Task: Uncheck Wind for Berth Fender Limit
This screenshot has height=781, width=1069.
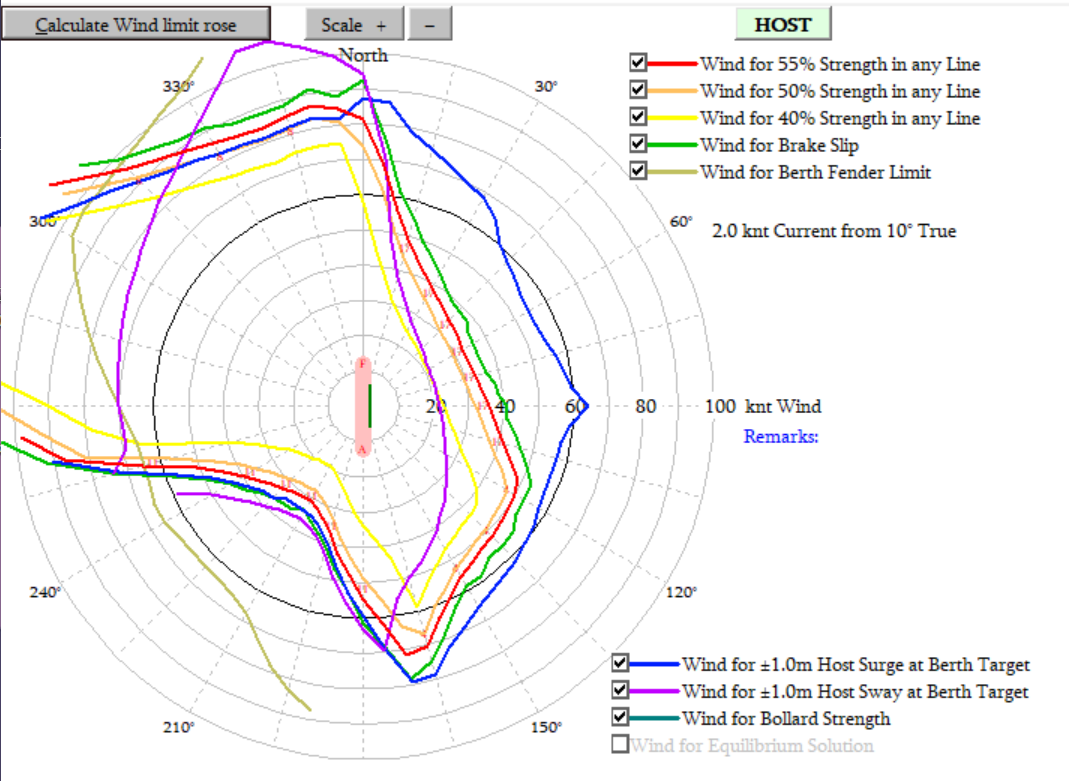Action: click(638, 170)
